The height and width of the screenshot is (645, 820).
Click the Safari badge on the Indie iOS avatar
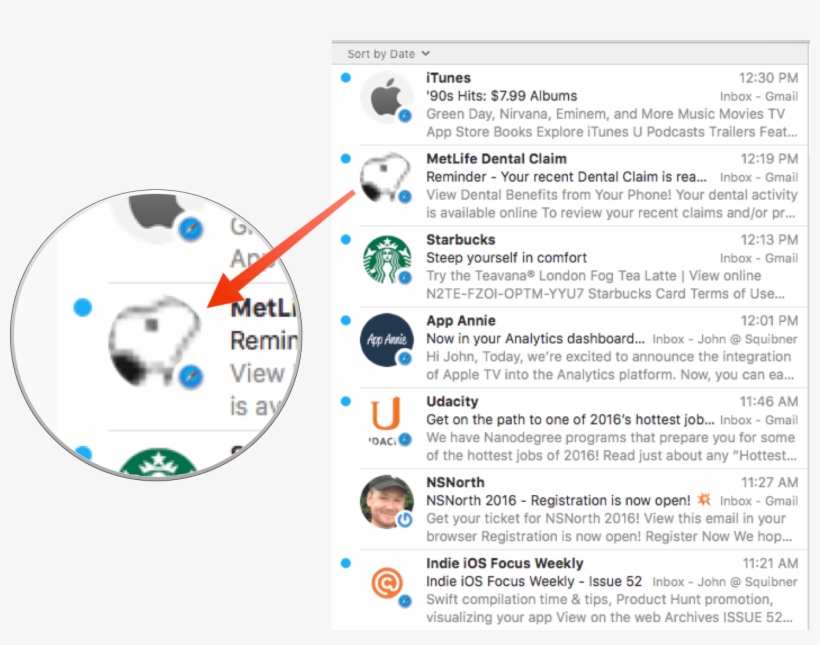405,601
